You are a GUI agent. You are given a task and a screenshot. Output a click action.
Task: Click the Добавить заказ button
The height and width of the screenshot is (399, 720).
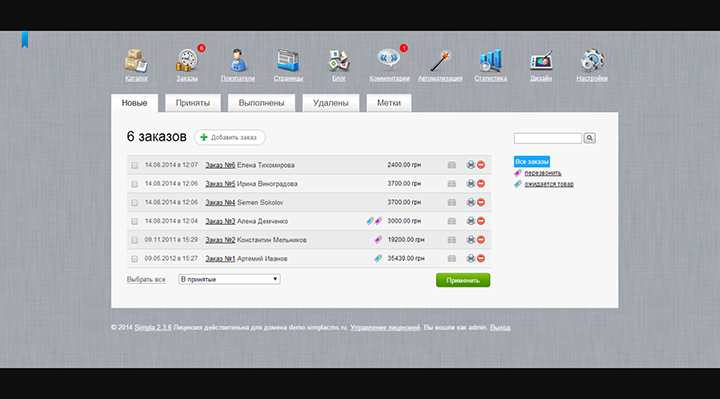[230, 137]
